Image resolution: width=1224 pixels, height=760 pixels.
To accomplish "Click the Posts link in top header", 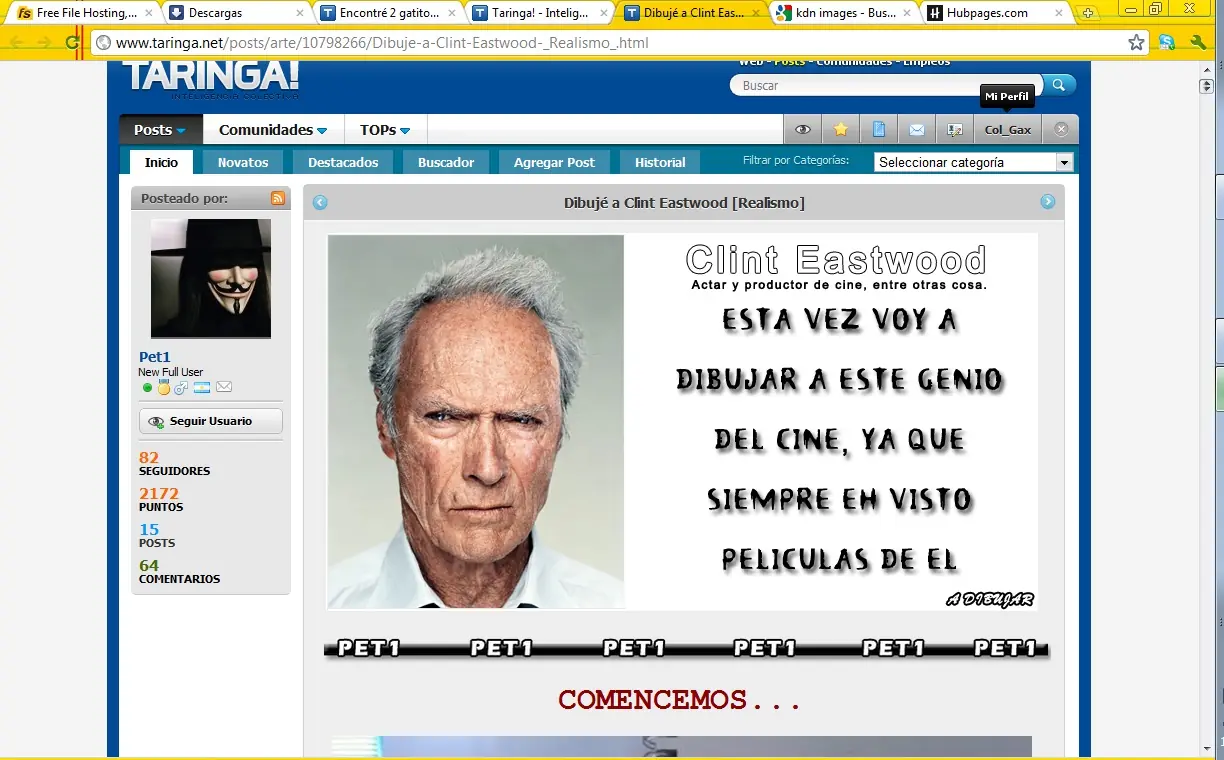I will (789, 62).
